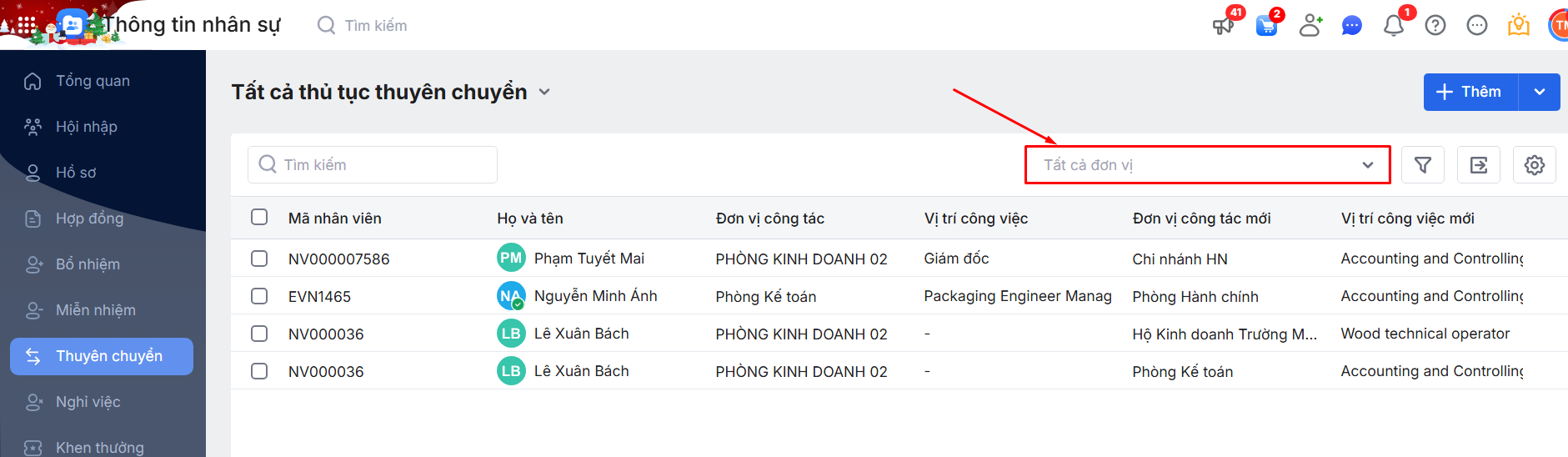The image size is (1568, 457).
Task: Check the row for Phạm Tuyết Mai
Action: (x=259, y=259)
